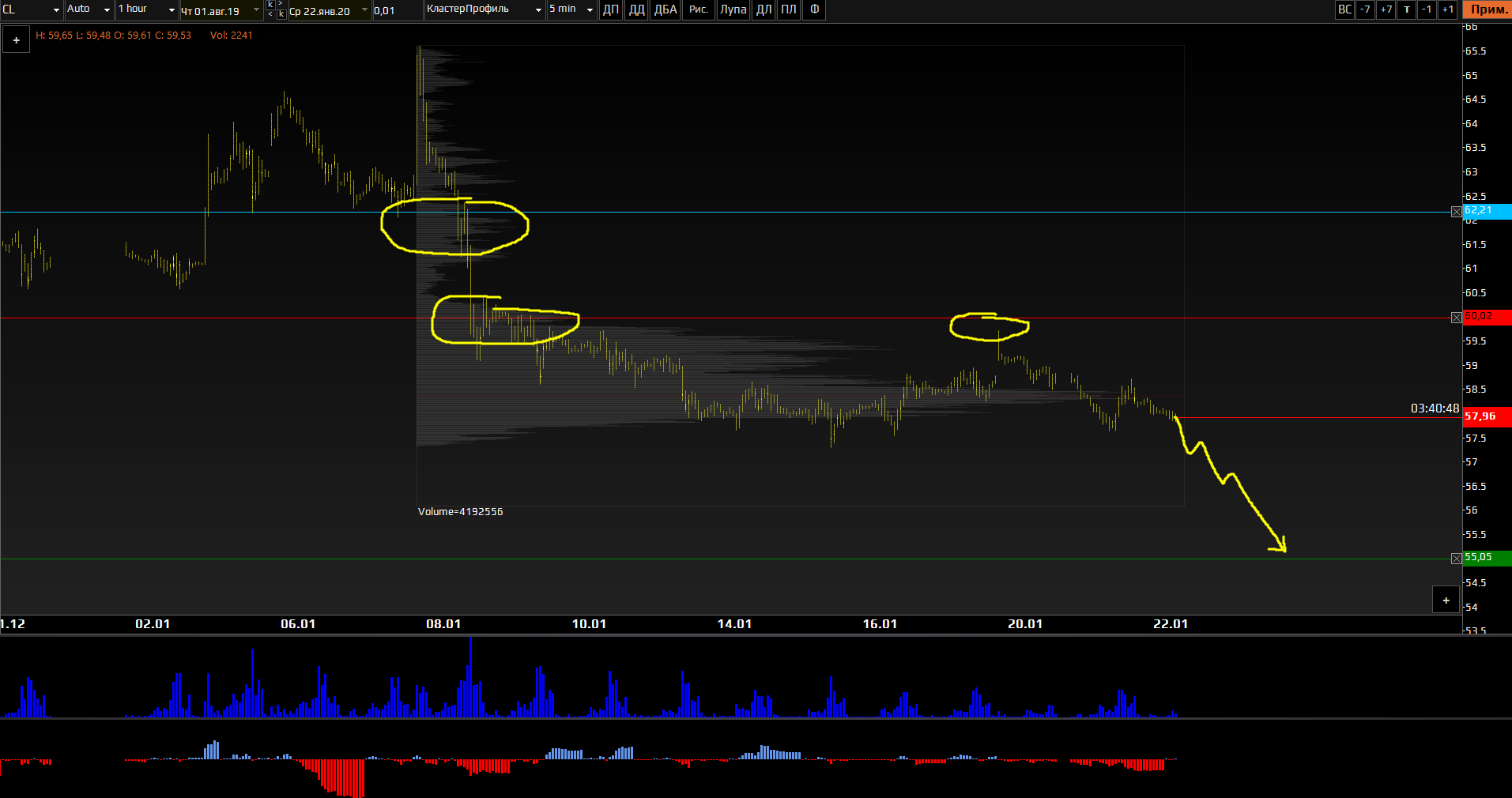Click the 20.01 date on time axis
Image resolution: width=1512 pixels, height=798 pixels.
pyautogui.click(x=1025, y=624)
